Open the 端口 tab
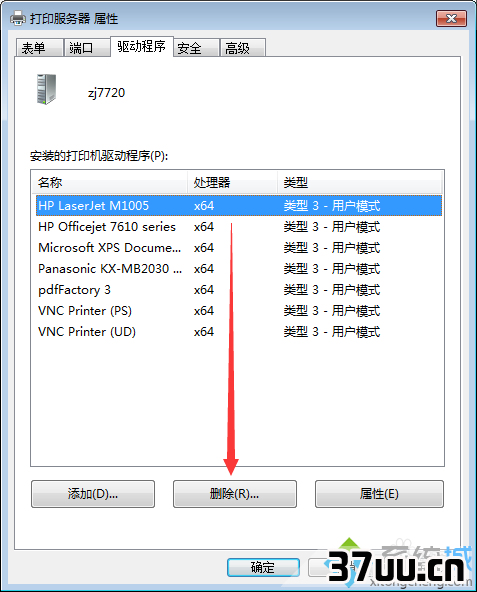The height and width of the screenshot is (592, 477). 87,48
